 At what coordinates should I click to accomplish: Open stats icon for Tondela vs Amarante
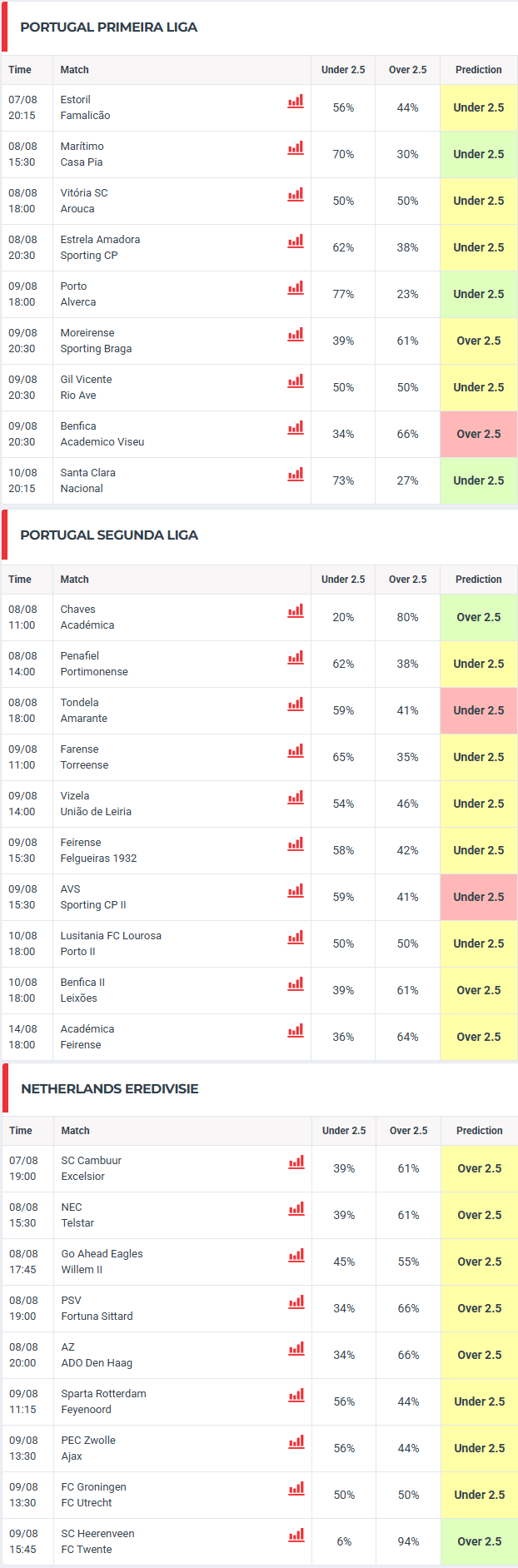pyautogui.click(x=296, y=704)
